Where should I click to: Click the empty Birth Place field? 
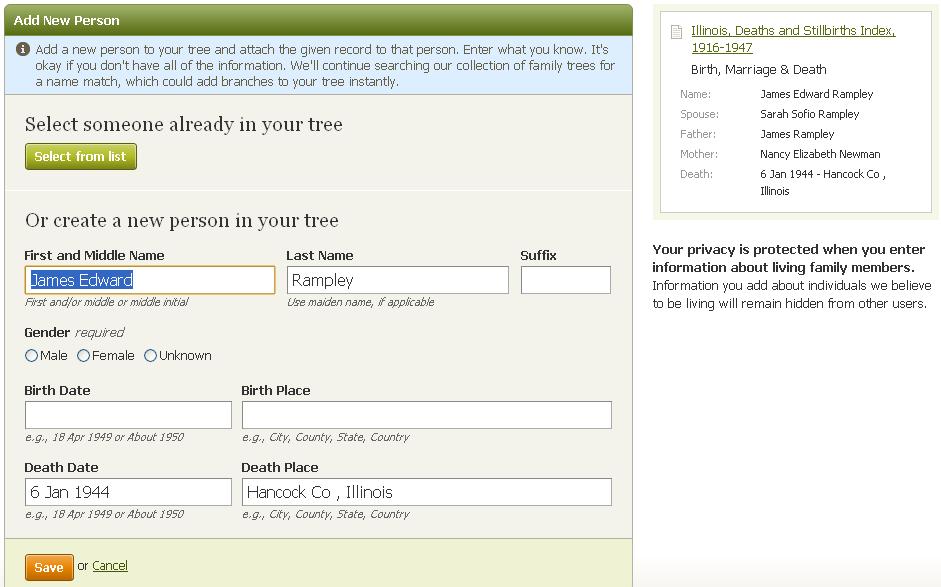pyautogui.click(x=427, y=415)
